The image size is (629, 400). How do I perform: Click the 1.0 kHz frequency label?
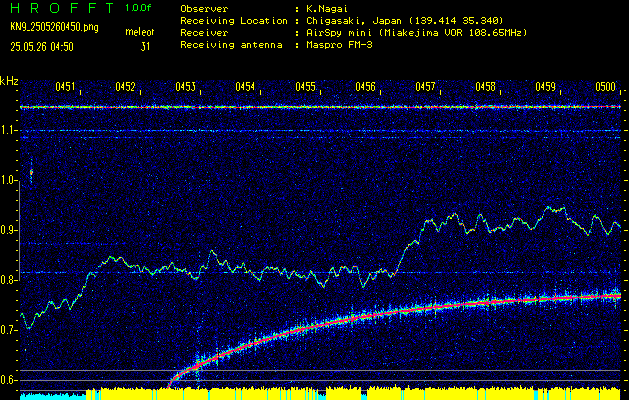pos(7,181)
